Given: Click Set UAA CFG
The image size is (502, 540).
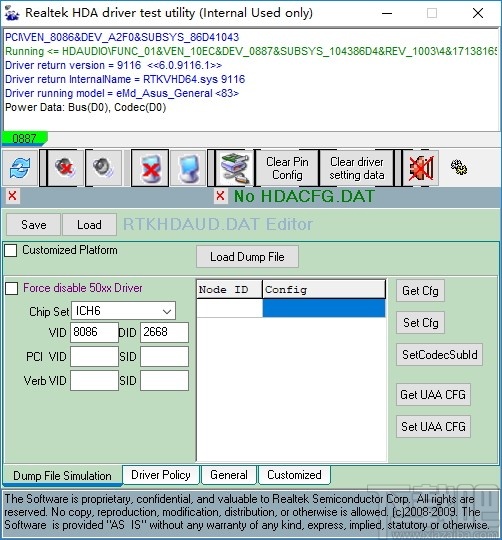Looking at the screenshot, I should [433, 426].
